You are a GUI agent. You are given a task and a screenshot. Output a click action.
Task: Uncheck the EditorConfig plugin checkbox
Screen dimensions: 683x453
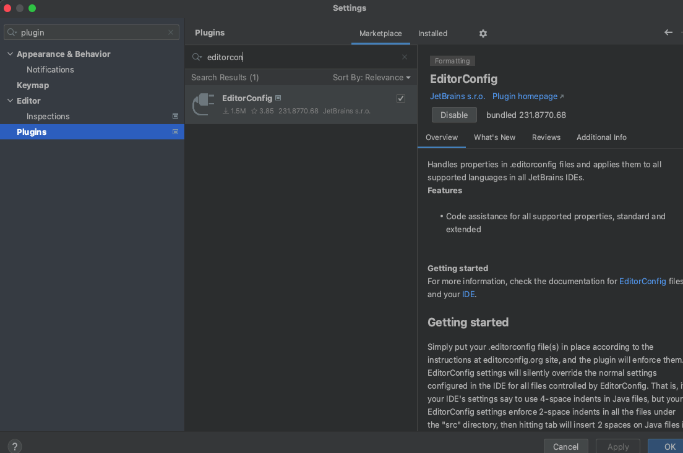point(401,98)
